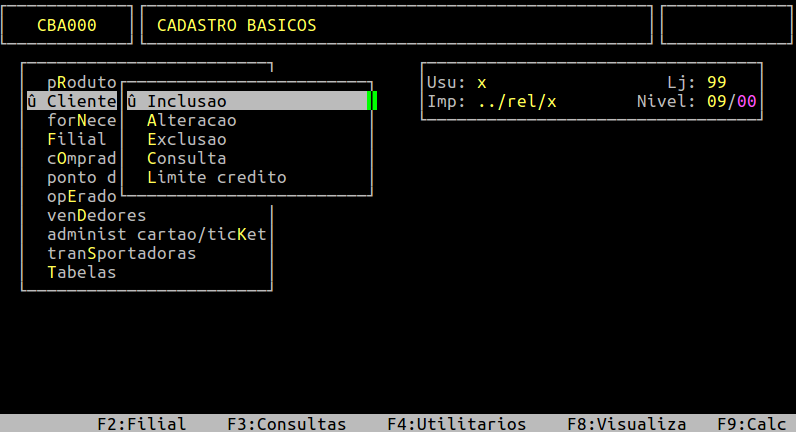Select Limite credito in submenu
Viewport: 796px width, 432px height.
tap(217, 177)
